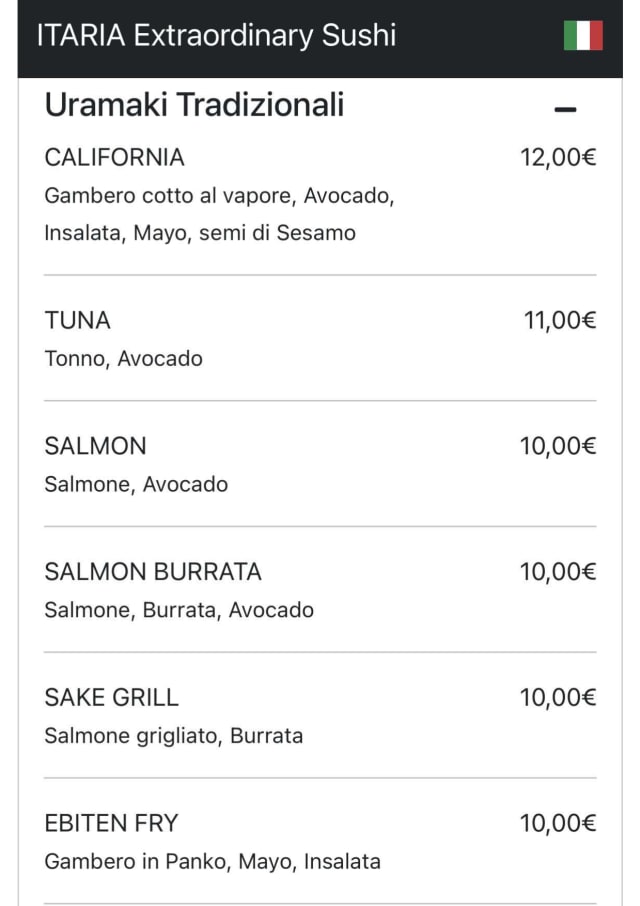Select the CALIFORNIA menu item
The image size is (640, 906).
tap(115, 157)
